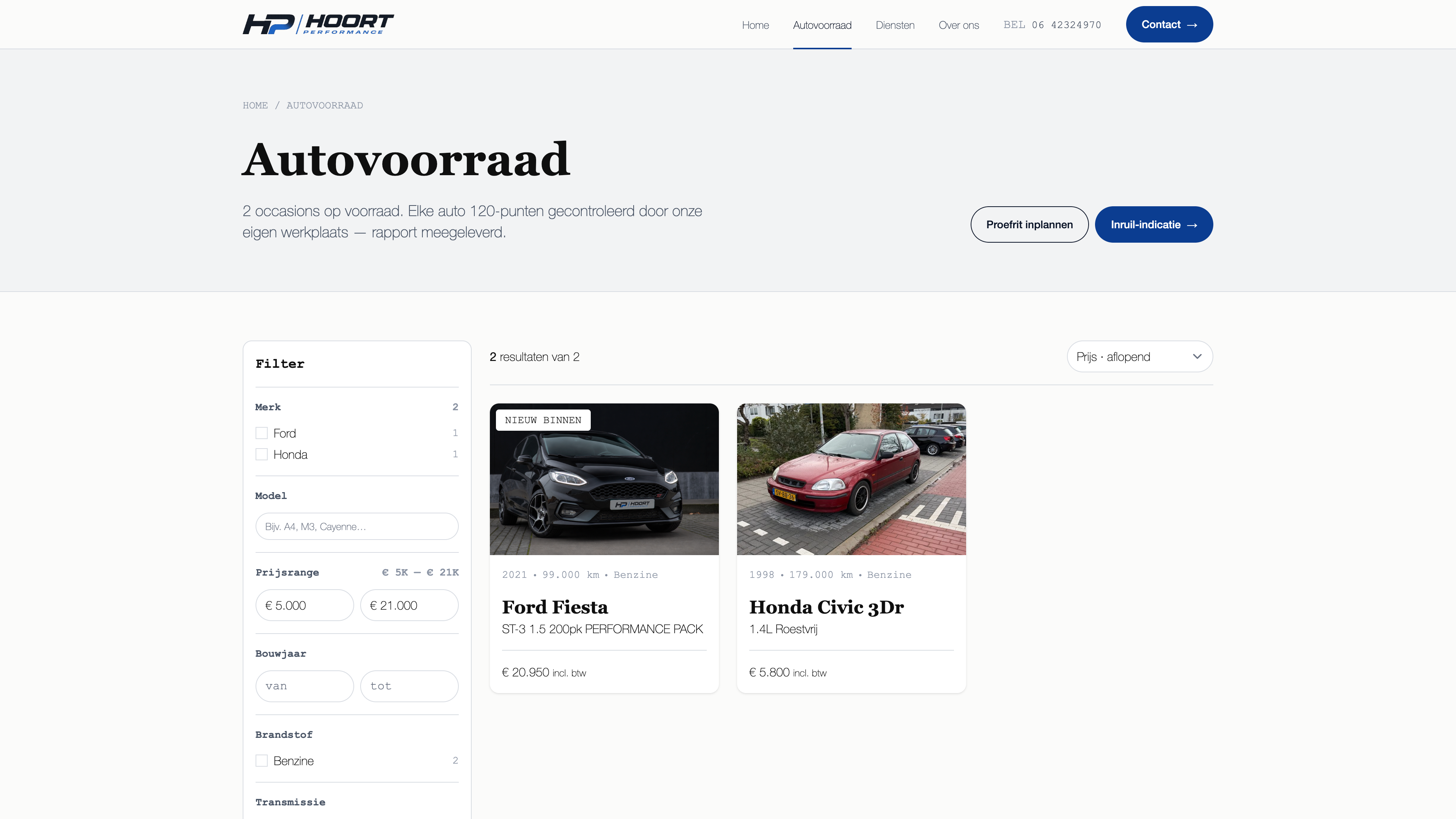Open the Ford Fiesta title link
Image resolution: width=1456 pixels, height=819 pixels.
[x=554, y=607]
